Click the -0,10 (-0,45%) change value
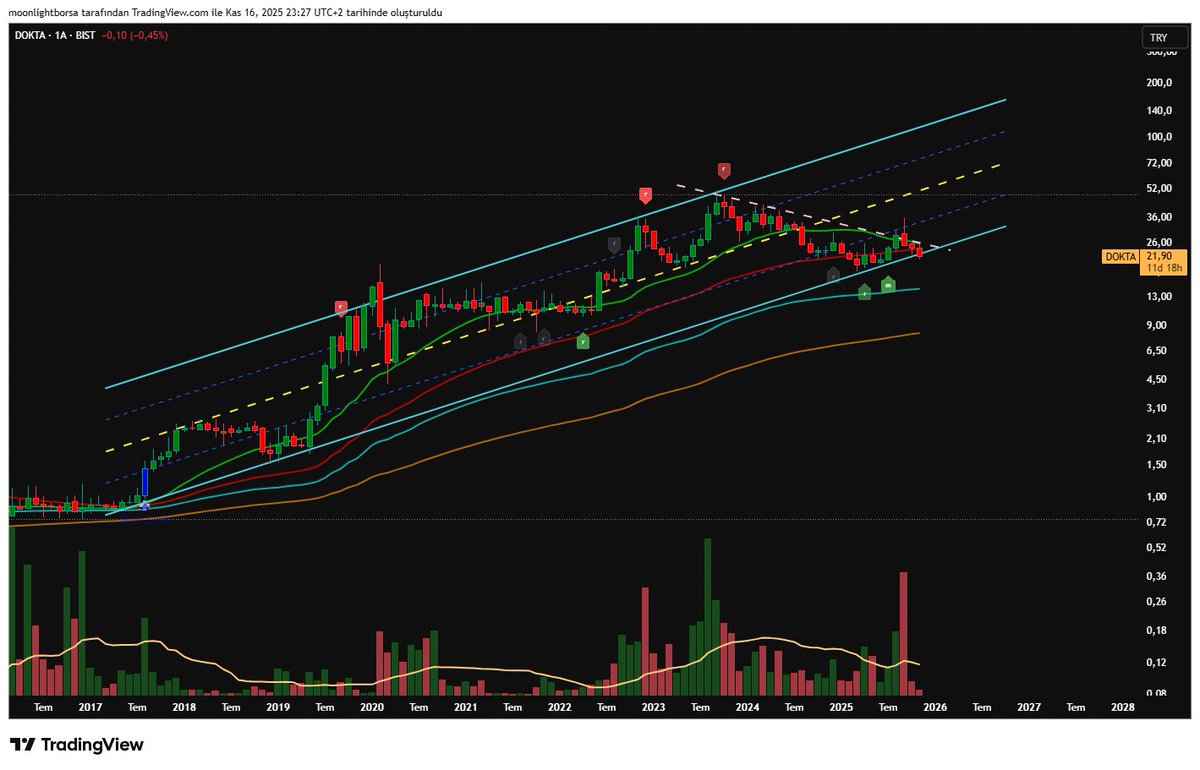The image size is (1200, 770). pyautogui.click(x=134, y=35)
